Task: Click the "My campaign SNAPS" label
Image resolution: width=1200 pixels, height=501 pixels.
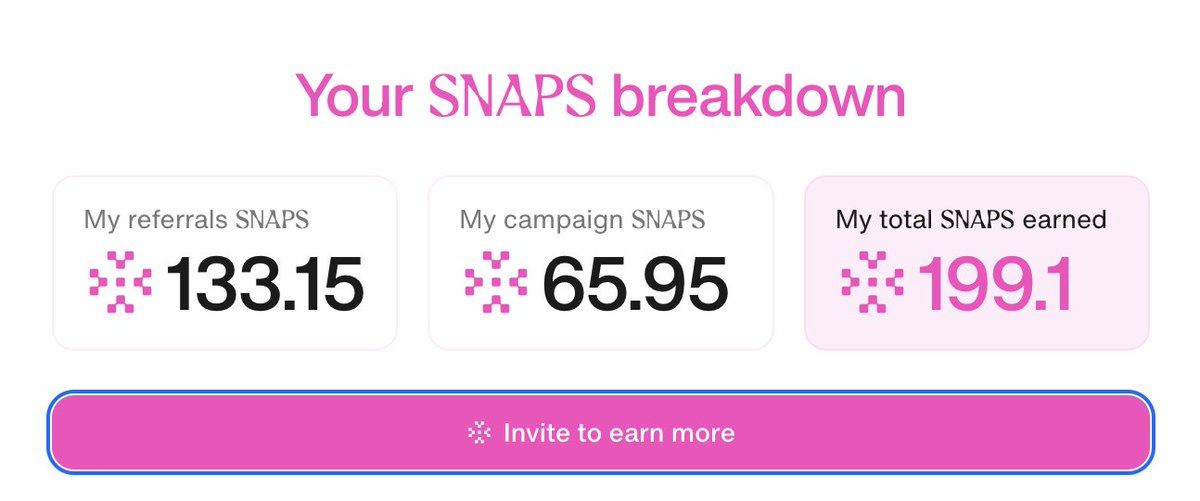Action: (x=582, y=219)
